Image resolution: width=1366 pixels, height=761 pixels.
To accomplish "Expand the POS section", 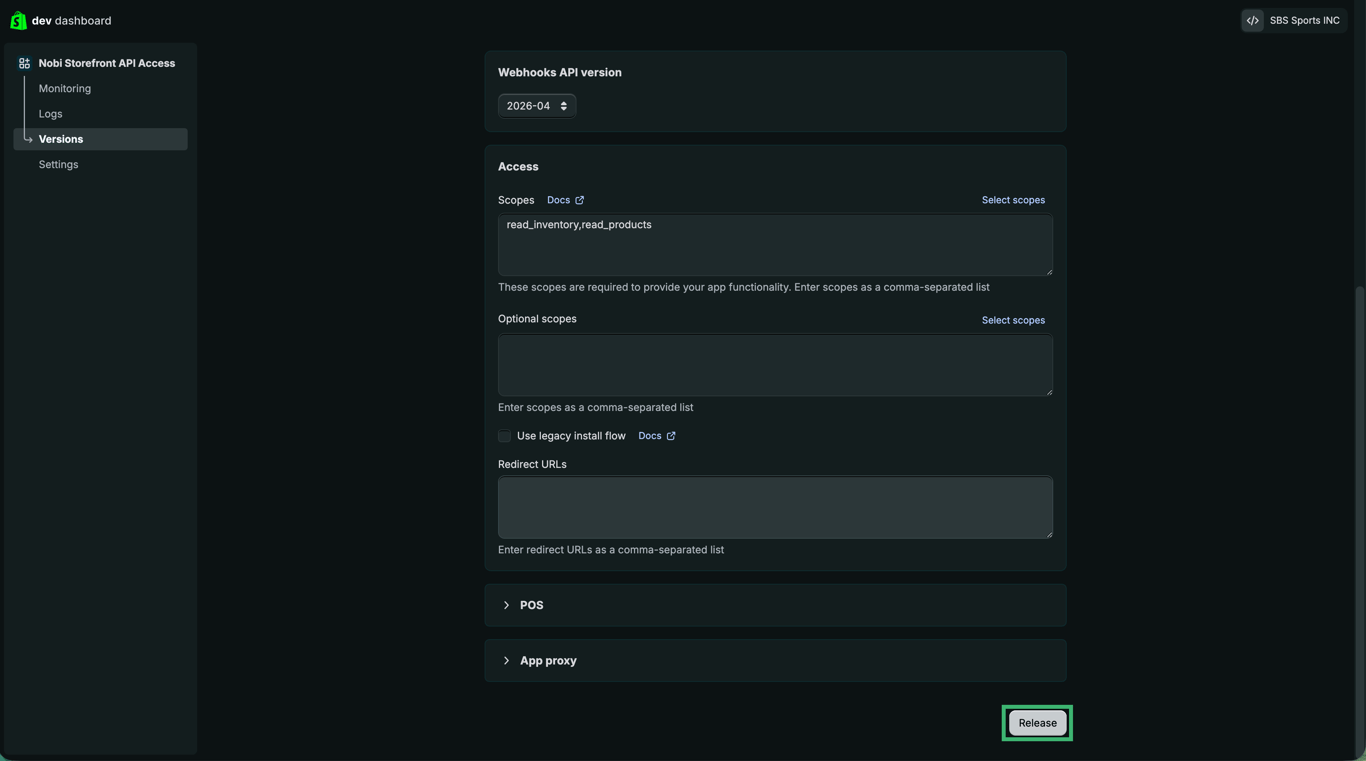I will click(x=775, y=605).
